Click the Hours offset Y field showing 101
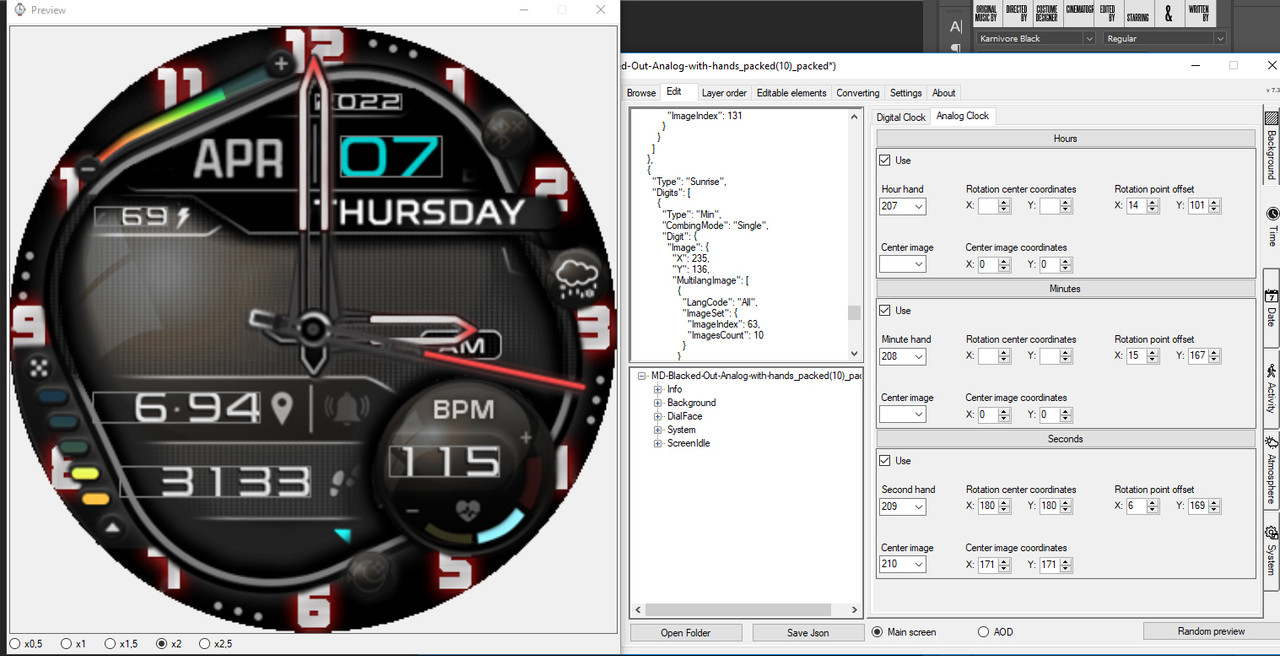The height and width of the screenshot is (656, 1280). click(x=1206, y=206)
